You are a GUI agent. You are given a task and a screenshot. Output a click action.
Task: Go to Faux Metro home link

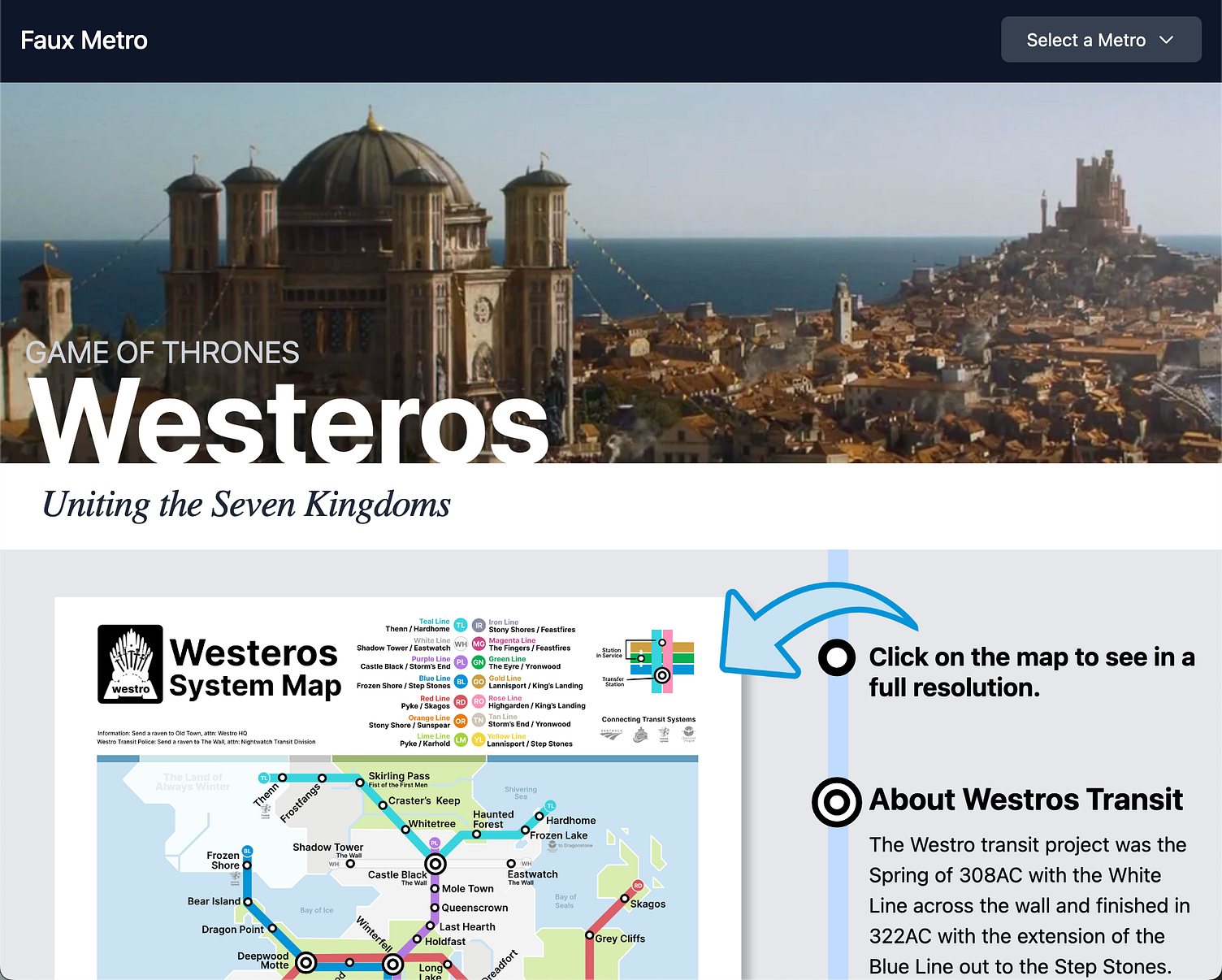(x=84, y=40)
